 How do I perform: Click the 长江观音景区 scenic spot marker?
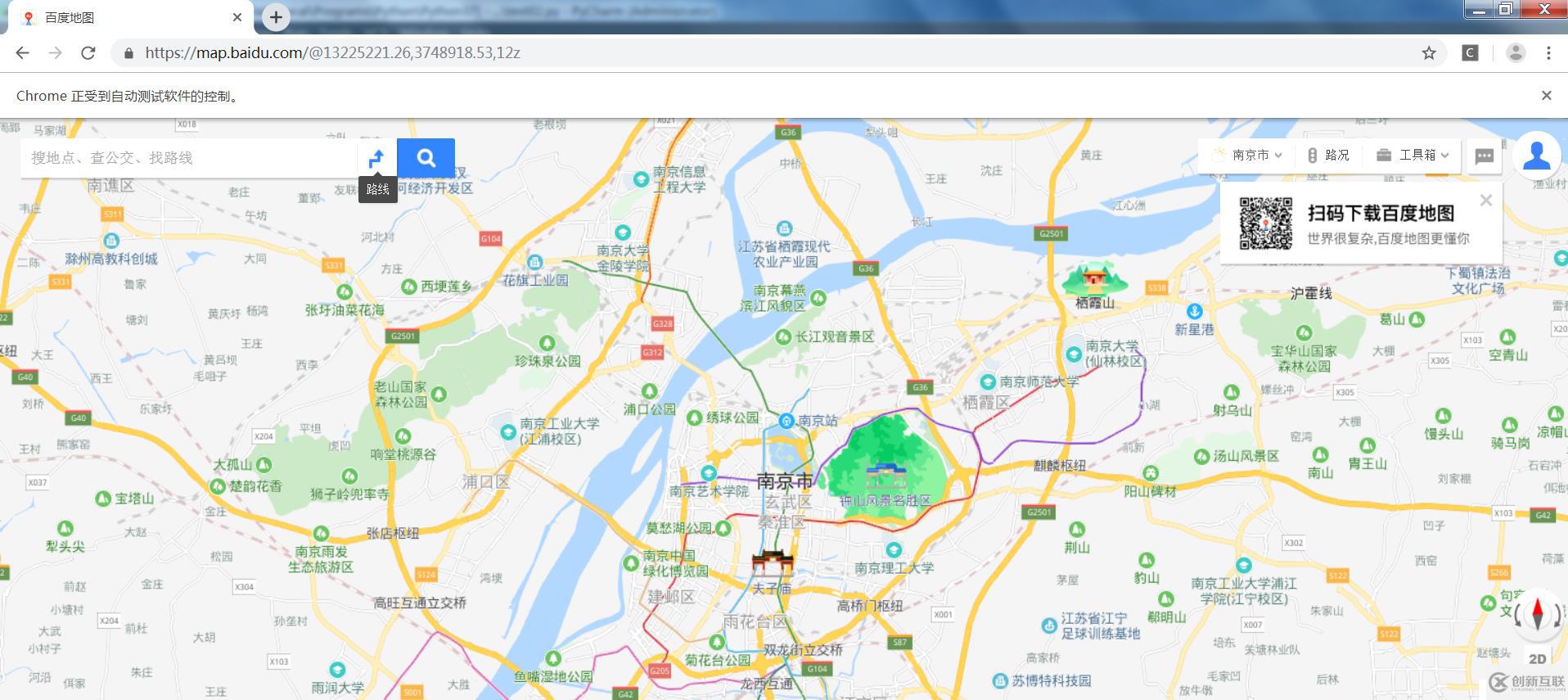point(783,336)
